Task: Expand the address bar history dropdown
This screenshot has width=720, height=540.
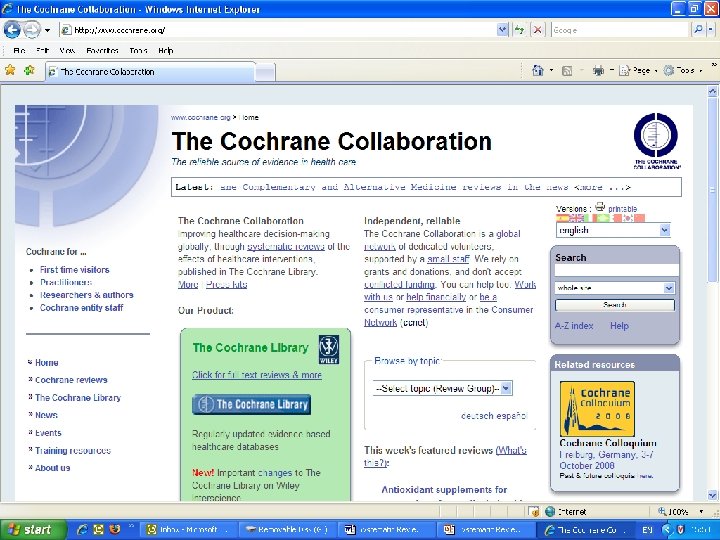Action: (502, 30)
